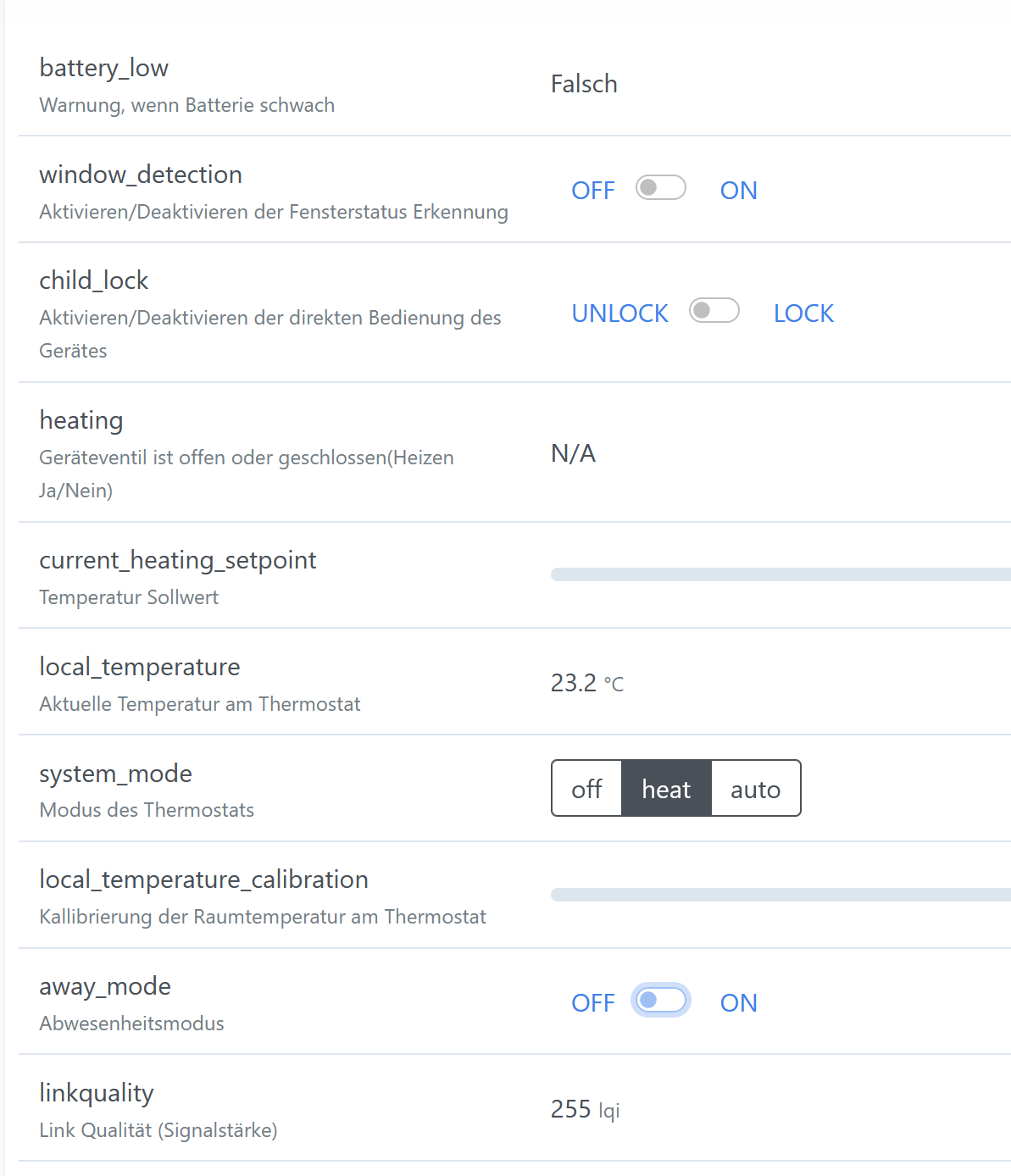The image size is (1011, 1176).
Task: Click UNLOCK label for child_lock
Action: point(619,313)
